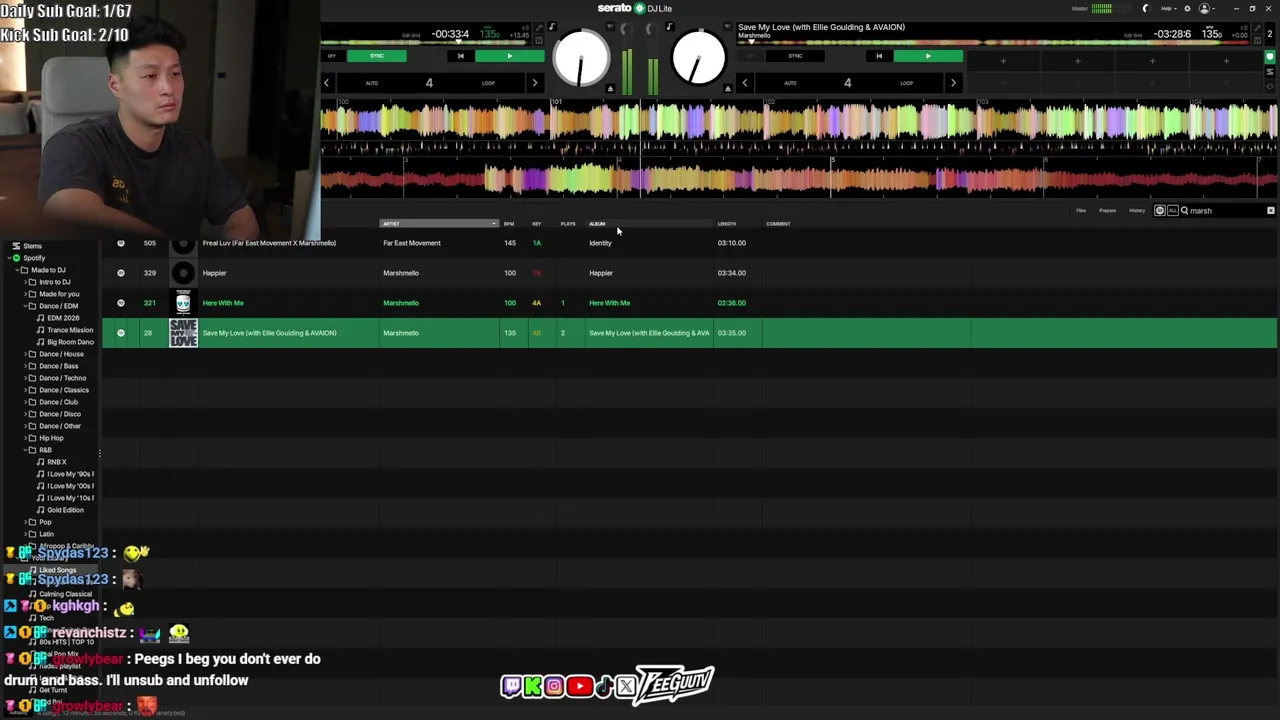
Task: Click Spotify icon on Happier row
Action: pyautogui.click(x=121, y=273)
